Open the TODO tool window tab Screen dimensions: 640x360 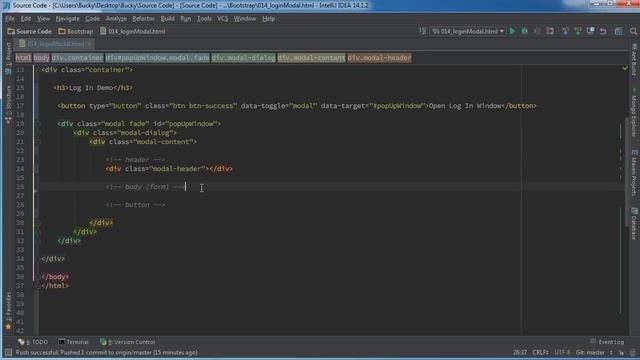[33, 342]
